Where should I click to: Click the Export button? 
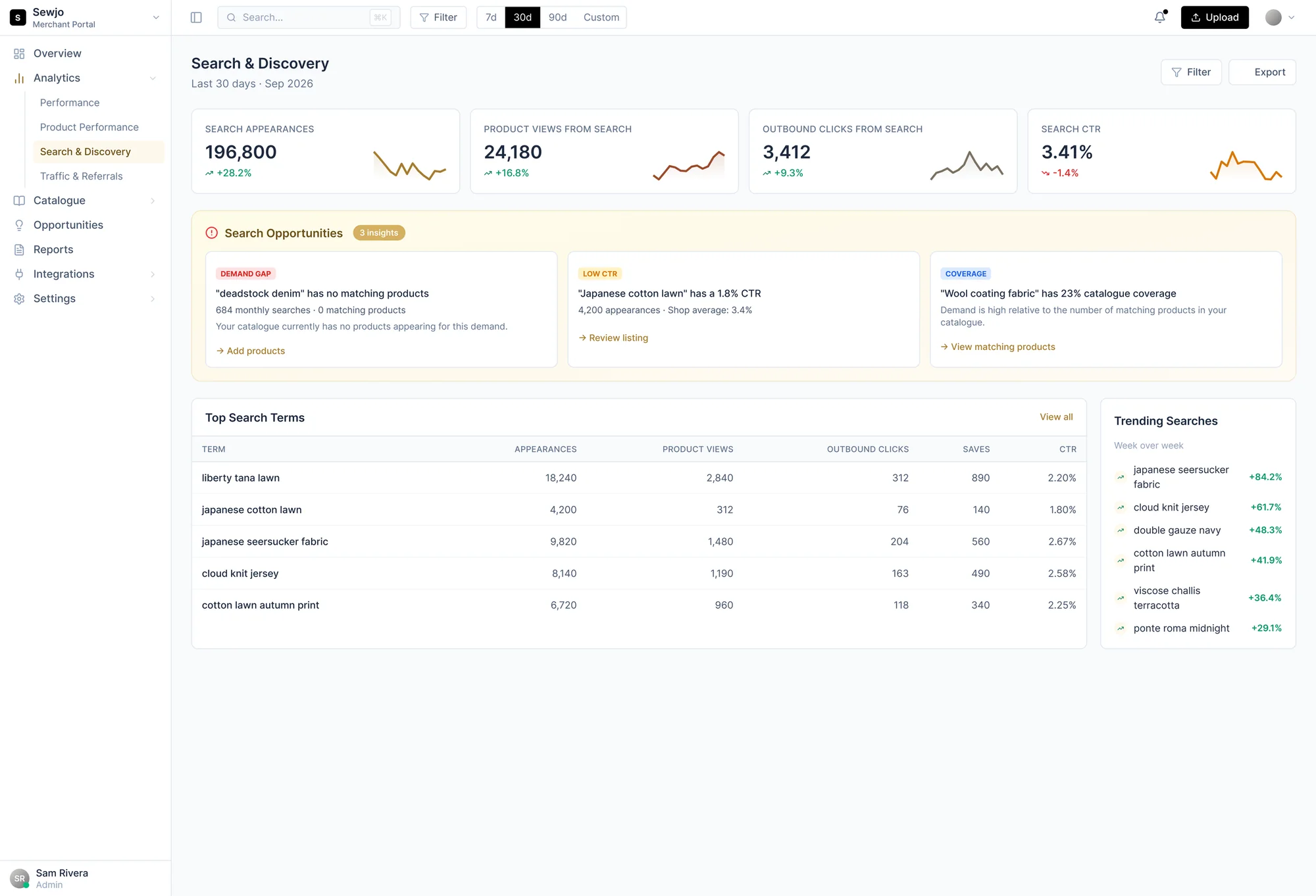[x=1262, y=72]
